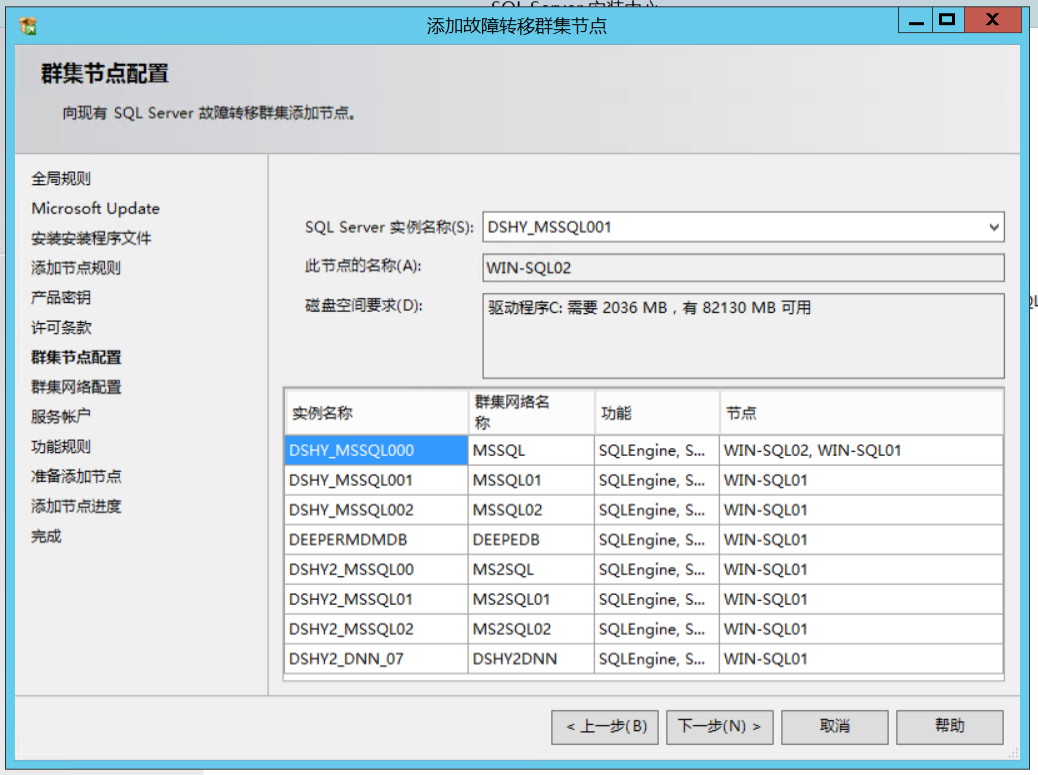Click the feature cell in DSHY2_DNN_07 row
The height and width of the screenshot is (775, 1038).
click(x=657, y=659)
